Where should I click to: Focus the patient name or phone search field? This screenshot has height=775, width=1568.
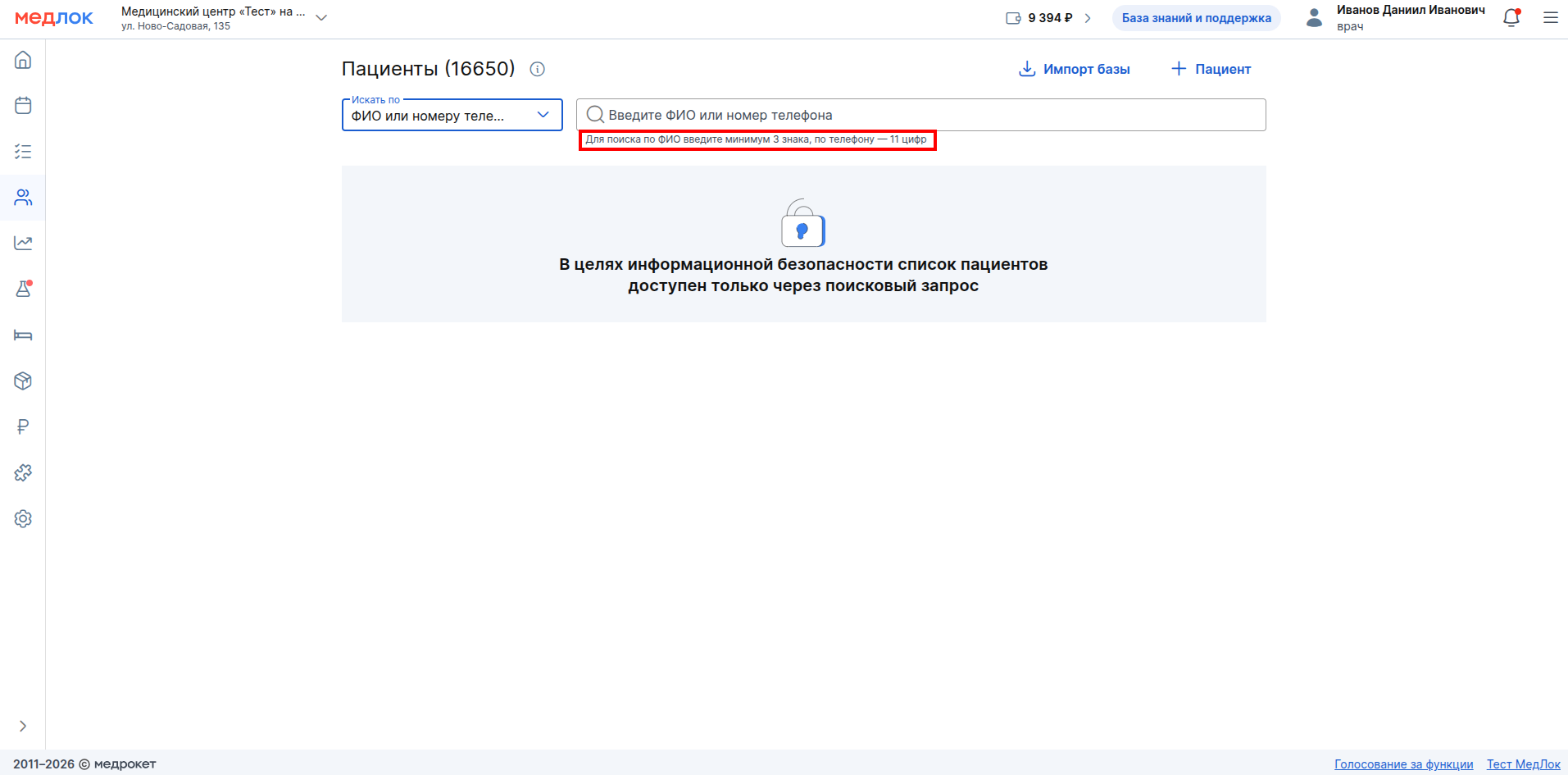[920, 115]
